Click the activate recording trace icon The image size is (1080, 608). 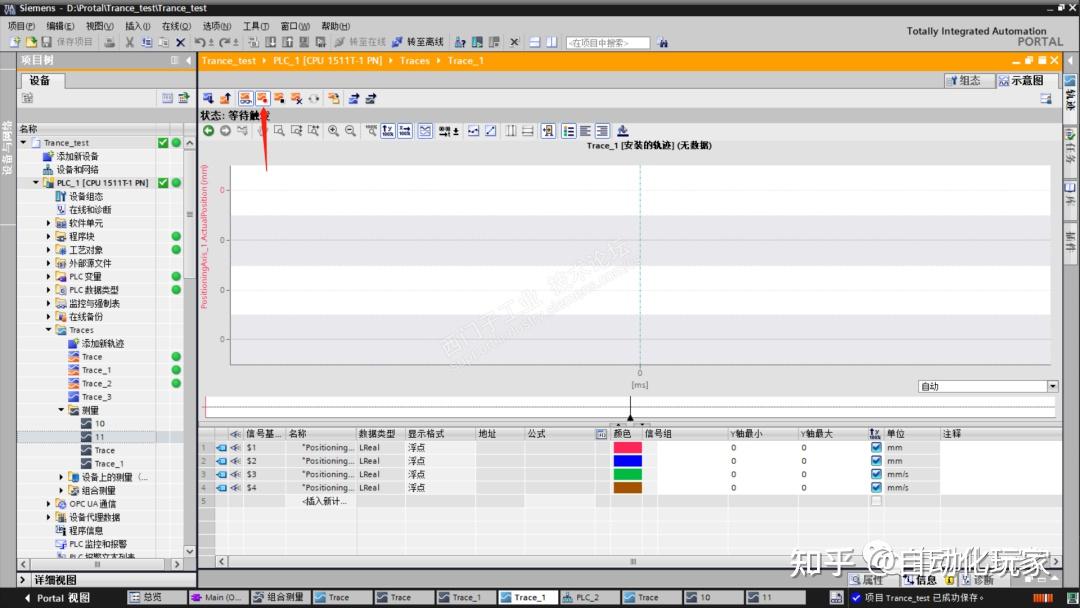click(x=262, y=98)
